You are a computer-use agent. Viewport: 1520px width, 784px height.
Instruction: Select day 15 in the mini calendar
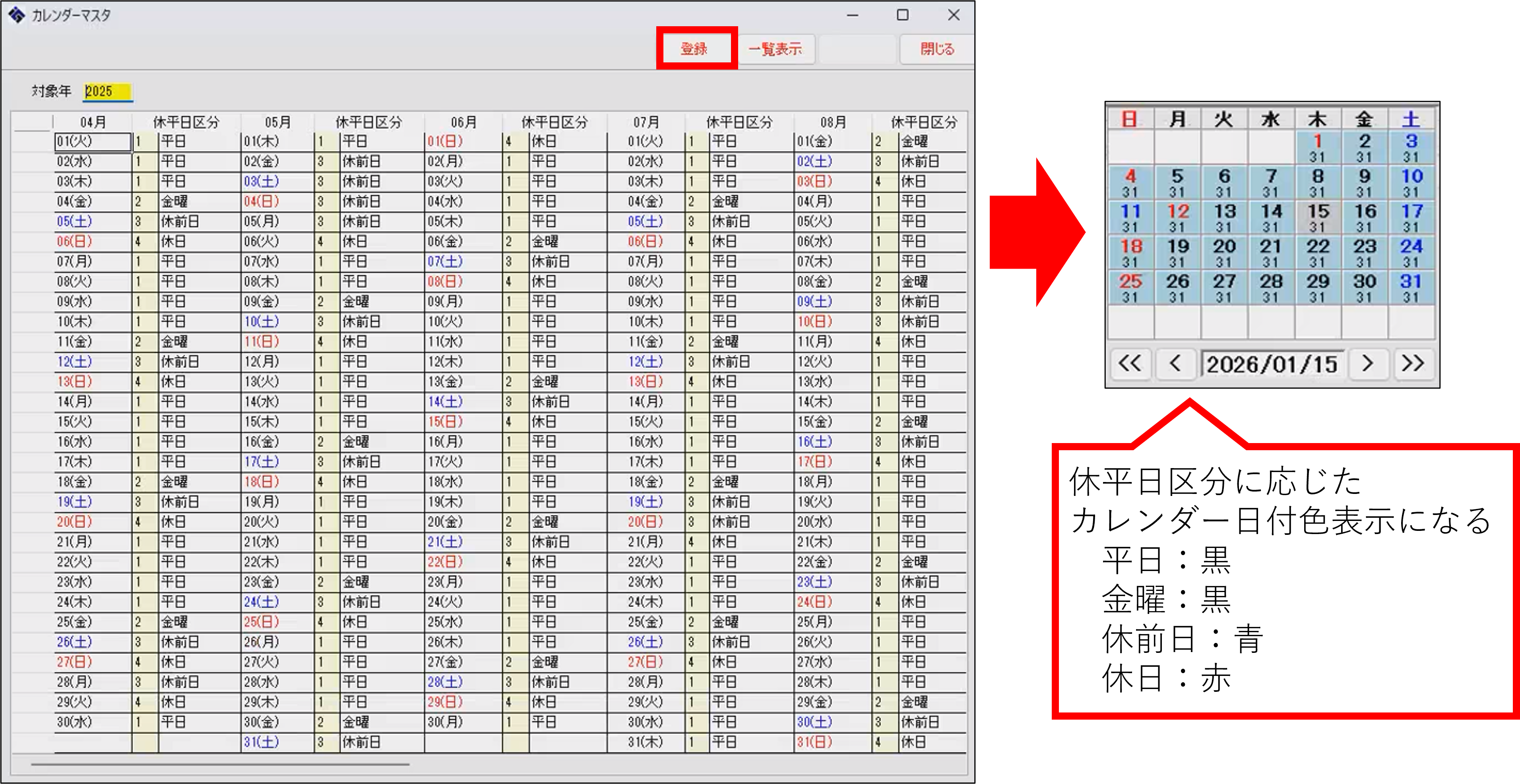click(x=1318, y=217)
